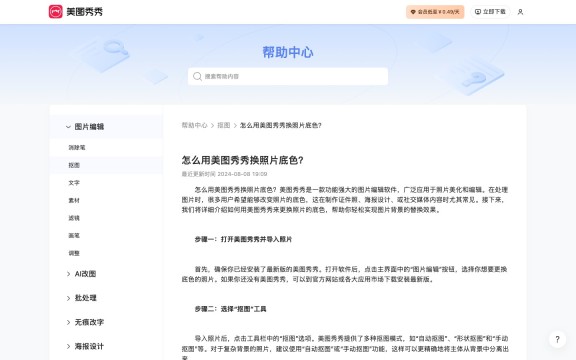Open the 调整 sidebar item
576x360 pixels.
pyautogui.click(x=106, y=253)
